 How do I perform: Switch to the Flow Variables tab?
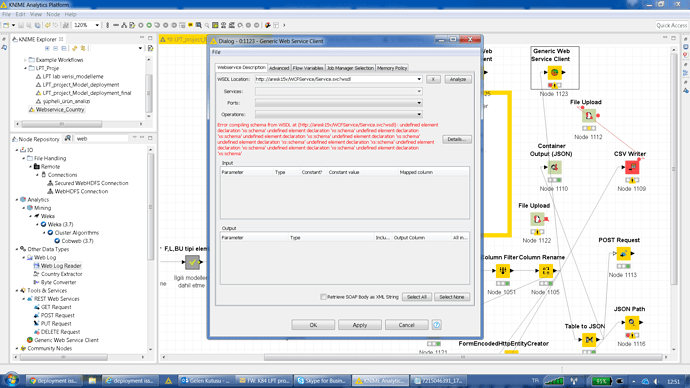tap(308, 68)
